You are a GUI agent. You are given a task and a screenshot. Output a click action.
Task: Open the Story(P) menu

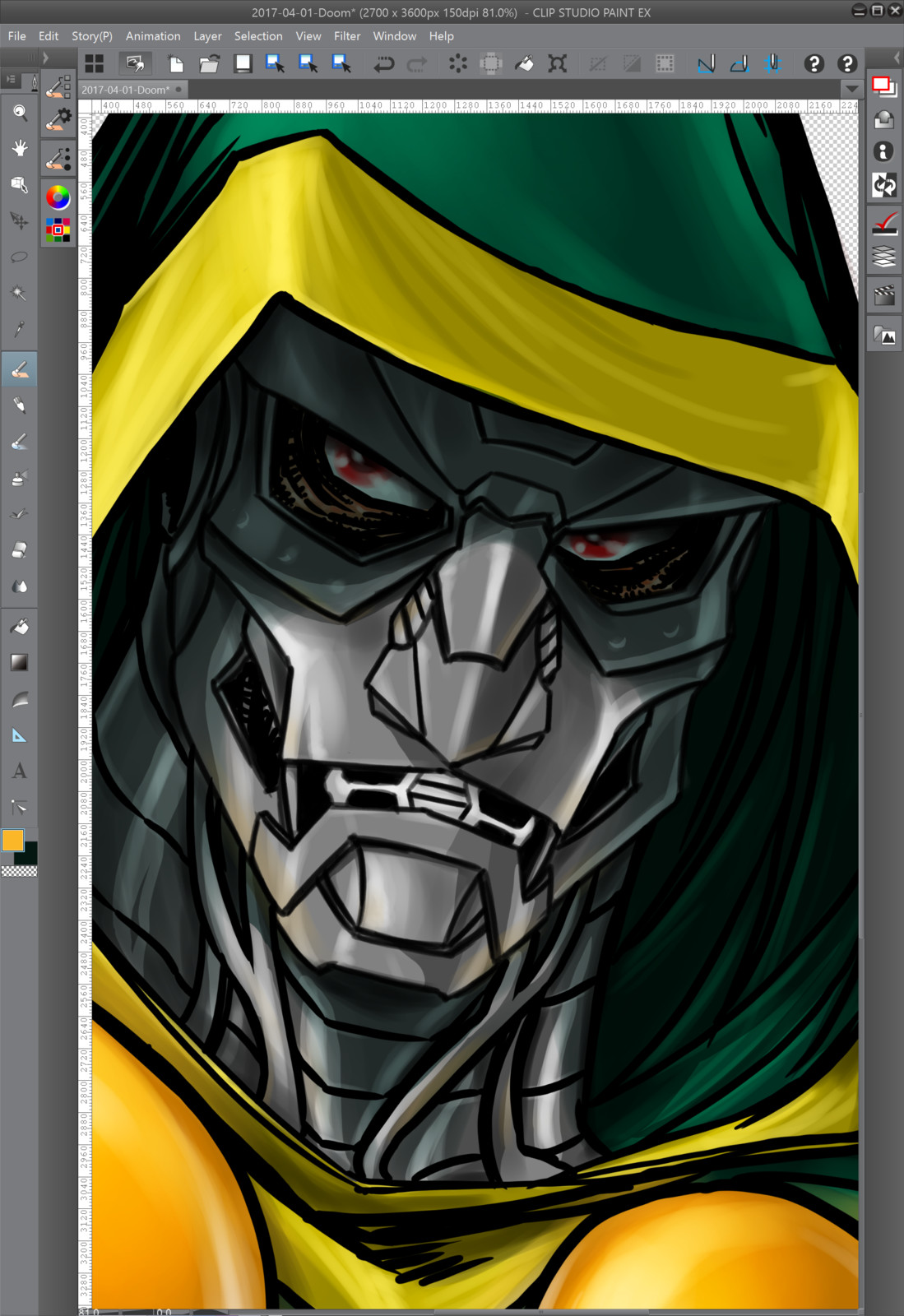[x=92, y=36]
